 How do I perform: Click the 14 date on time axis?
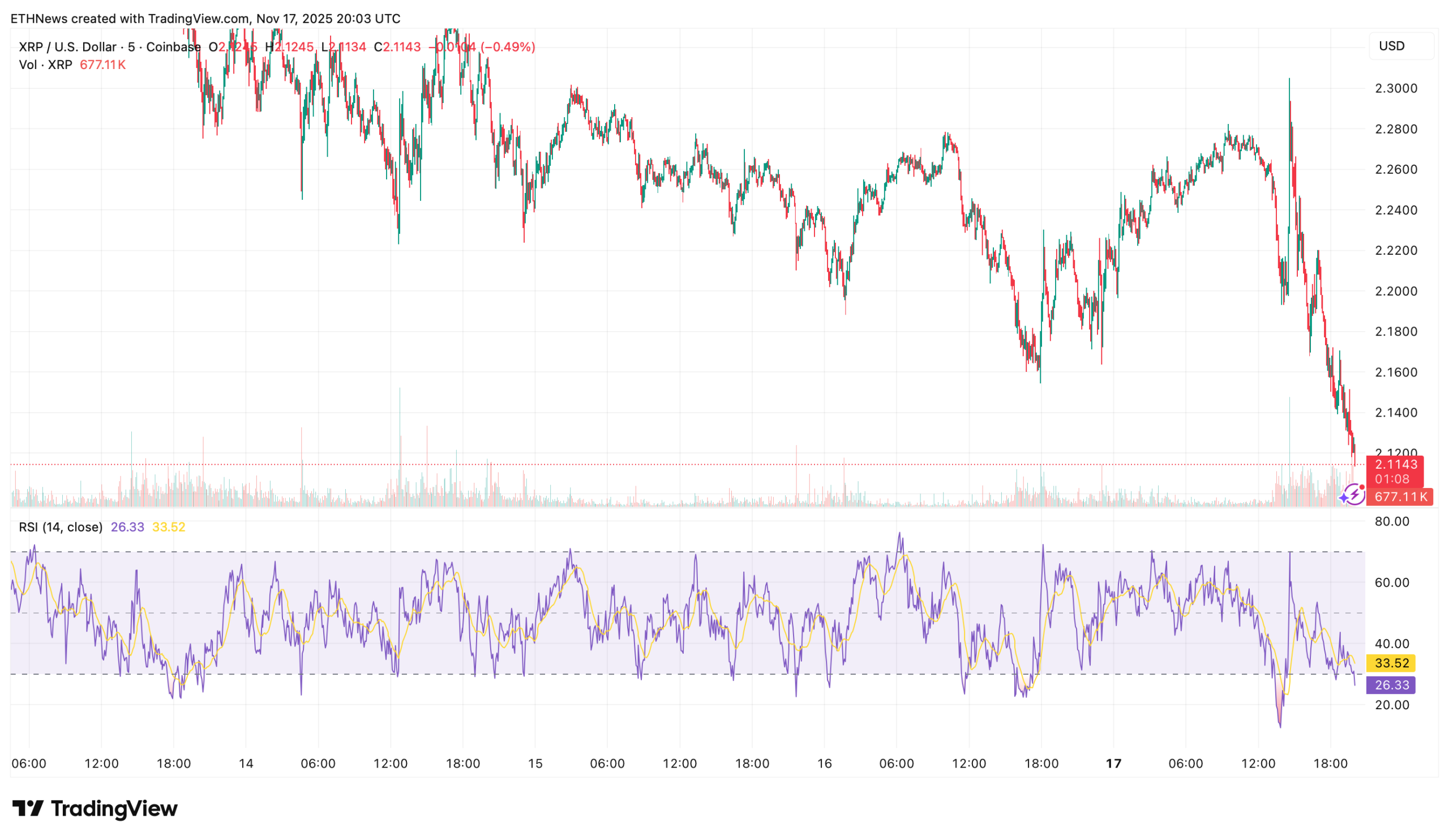(x=246, y=764)
